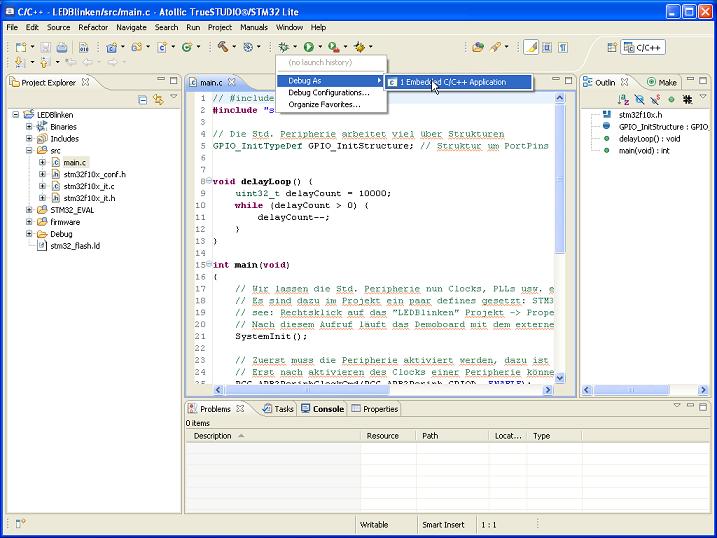The image size is (717, 538).
Task: Click the New Class green C icon
Action: [187, 47]
